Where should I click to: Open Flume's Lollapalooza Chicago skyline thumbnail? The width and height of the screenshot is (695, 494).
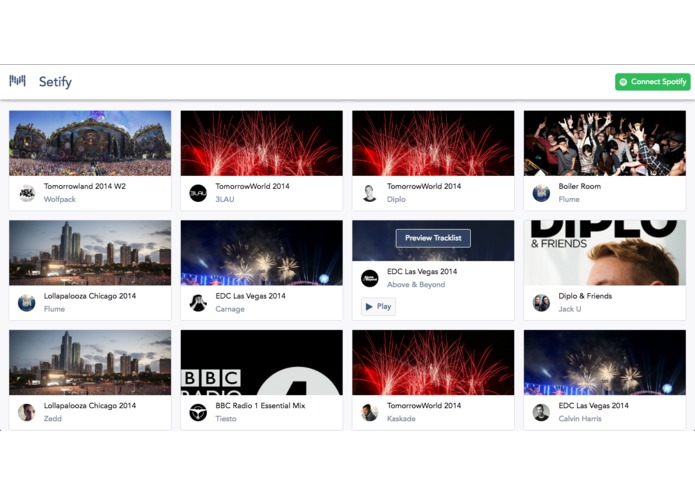(x=90, y=253)
